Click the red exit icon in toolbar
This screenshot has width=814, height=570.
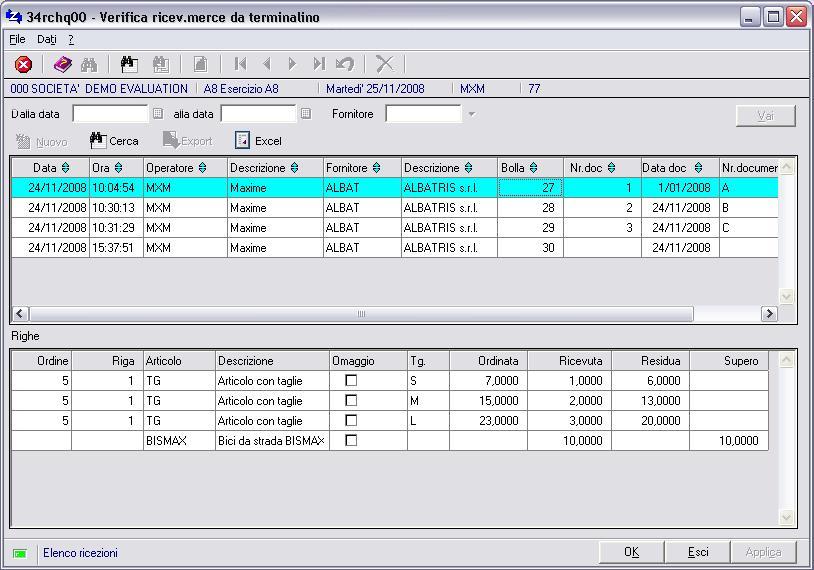[x=23, y=64]
